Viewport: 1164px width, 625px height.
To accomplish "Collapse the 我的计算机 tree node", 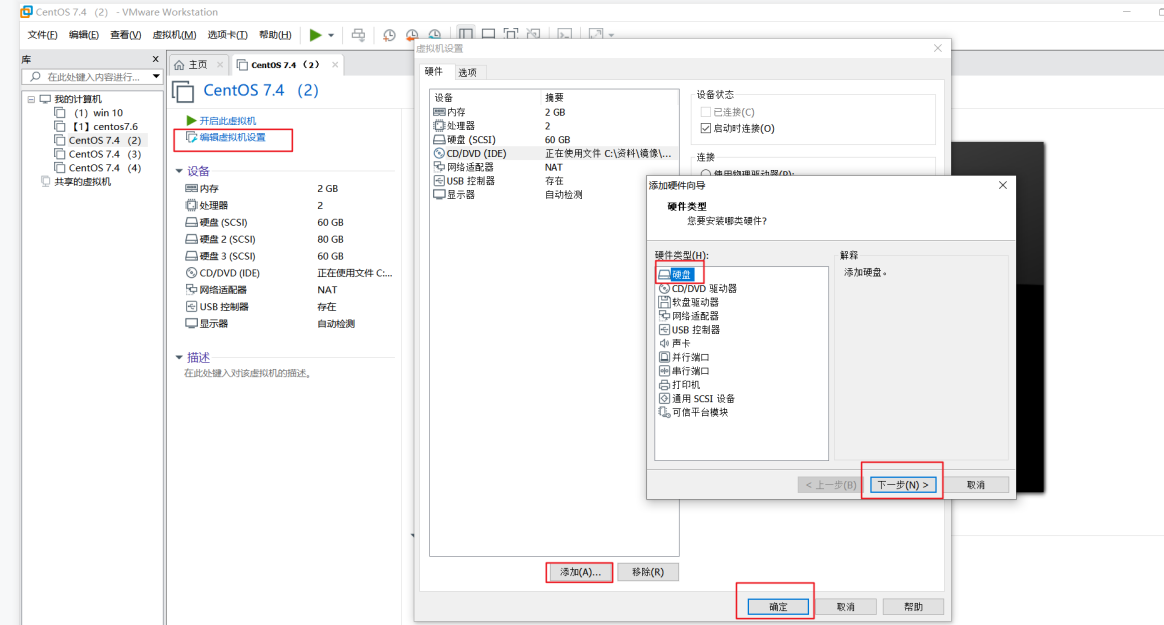I will (31, 99).
